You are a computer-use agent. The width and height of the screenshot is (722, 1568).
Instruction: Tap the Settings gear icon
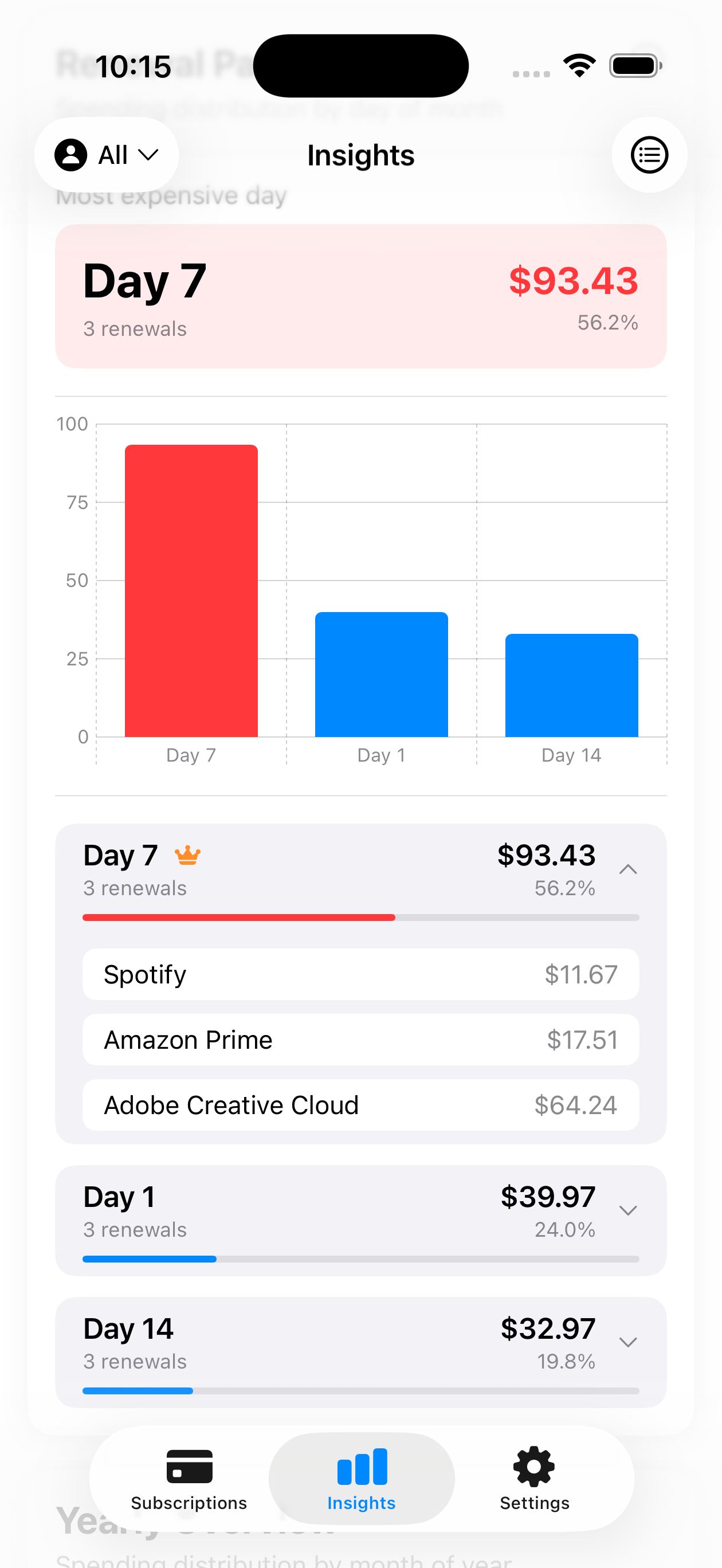point(534,1466)
